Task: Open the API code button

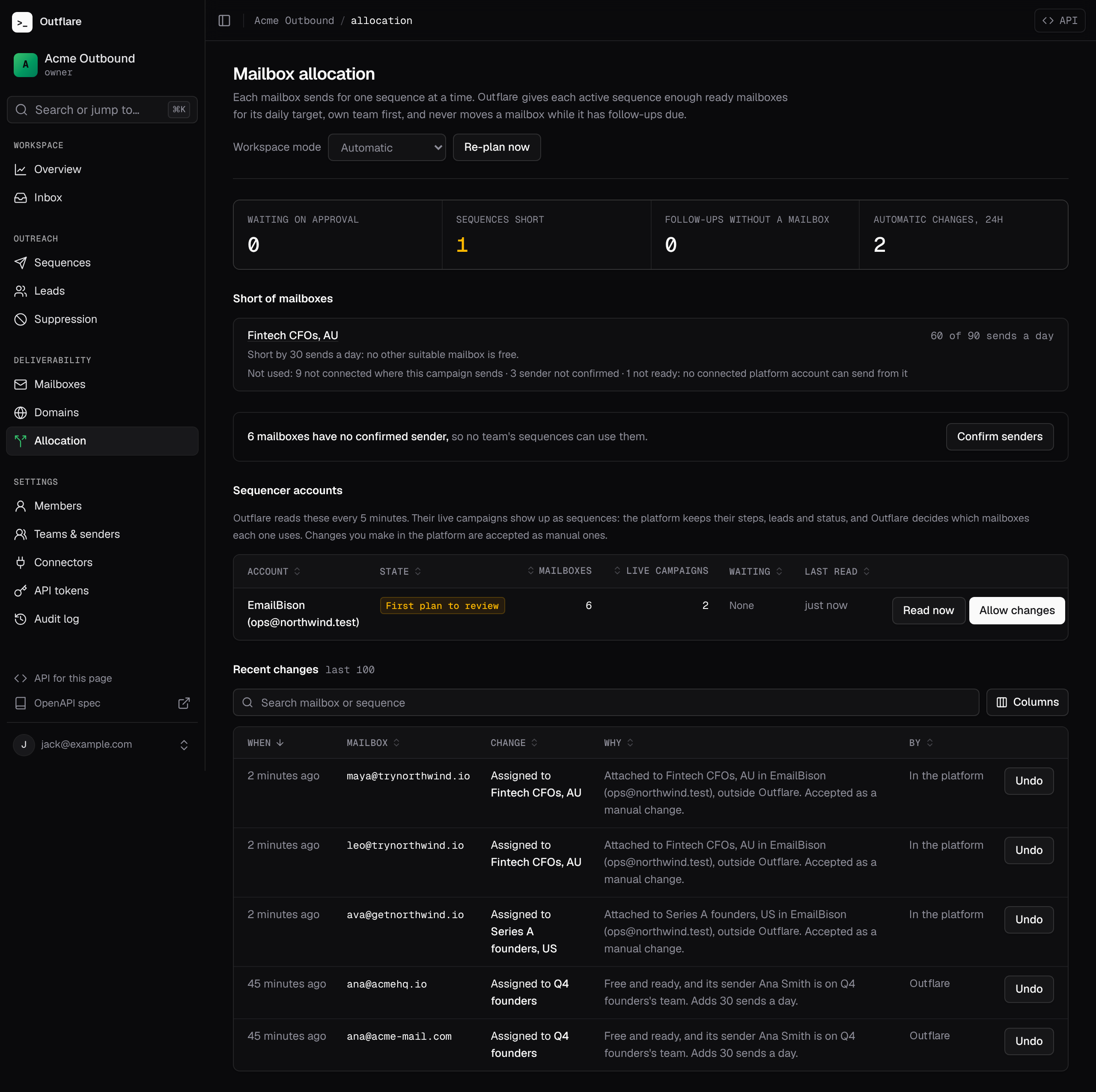Action: [1060, 21]
